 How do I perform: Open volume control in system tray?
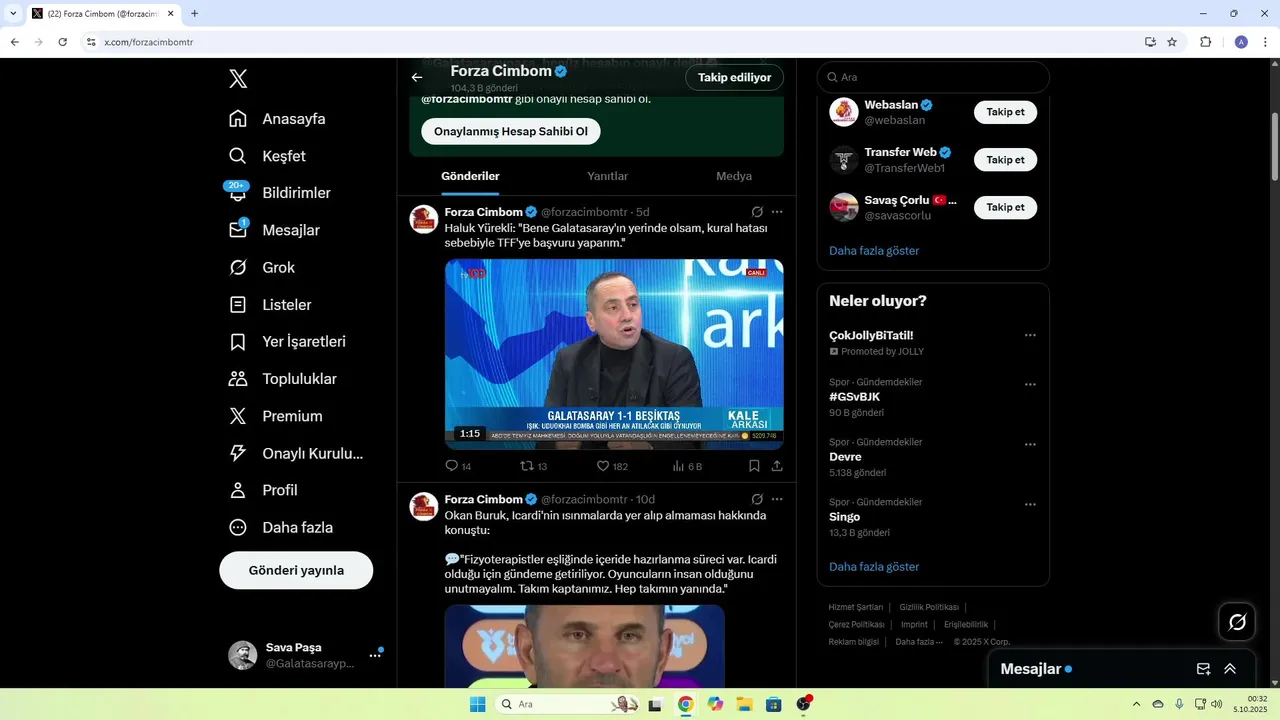pos(1216,704)
